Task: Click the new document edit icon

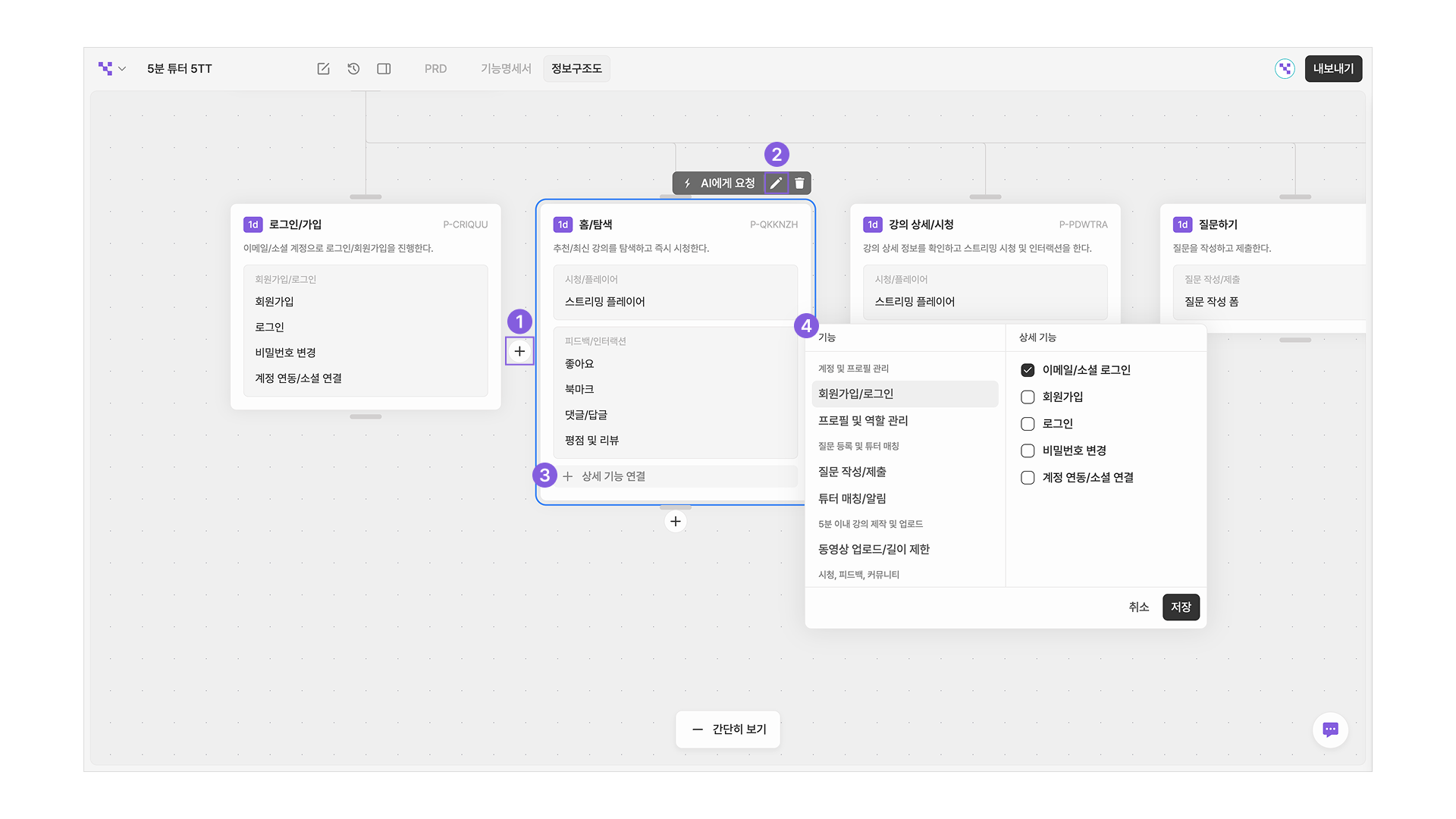Action: coord(323,69)
